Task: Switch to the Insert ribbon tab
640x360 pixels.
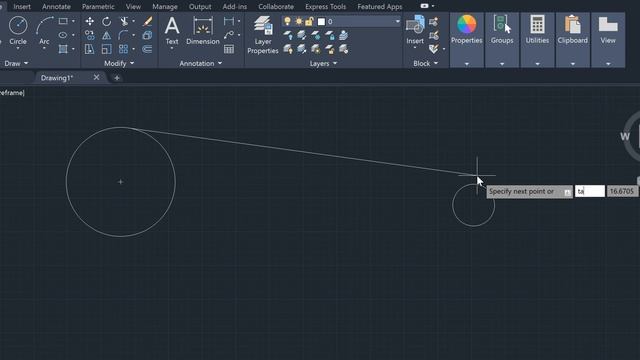Action: coord(22,7)
